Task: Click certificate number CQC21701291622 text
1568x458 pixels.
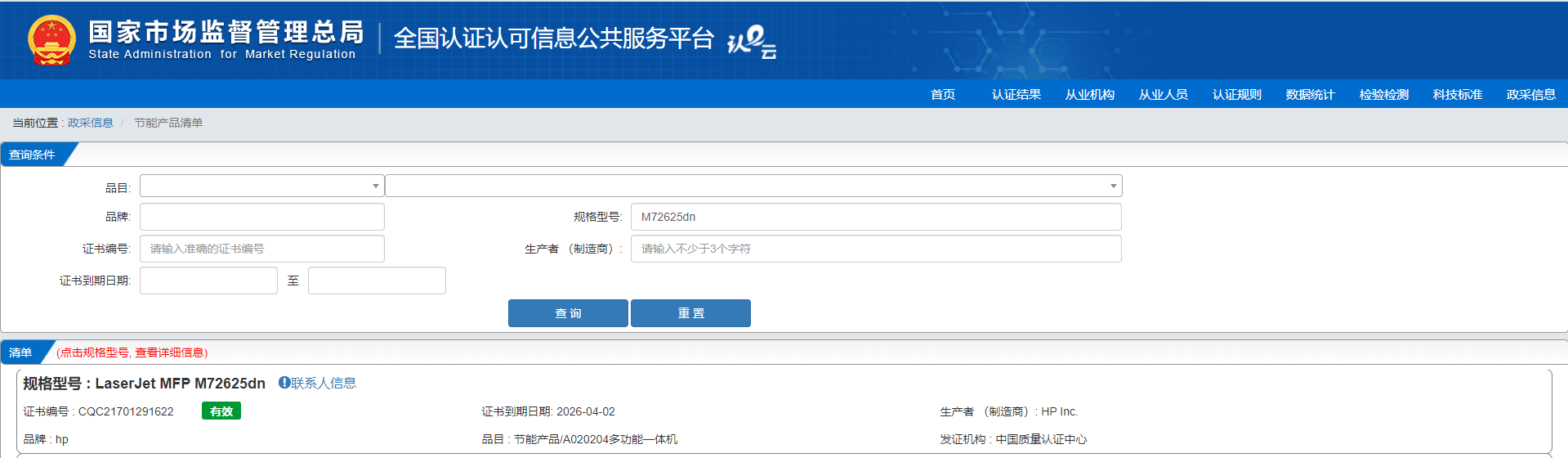Action: click(126, 411)
